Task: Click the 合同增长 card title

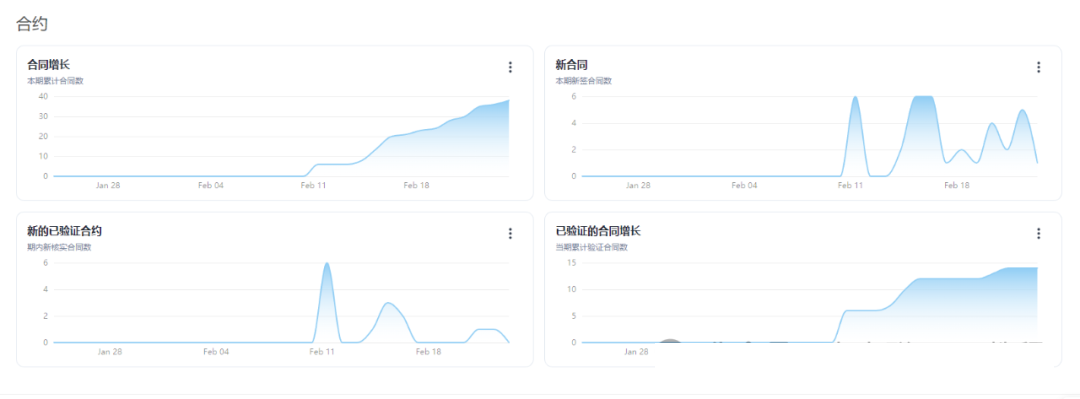Action: click(48, 65)
